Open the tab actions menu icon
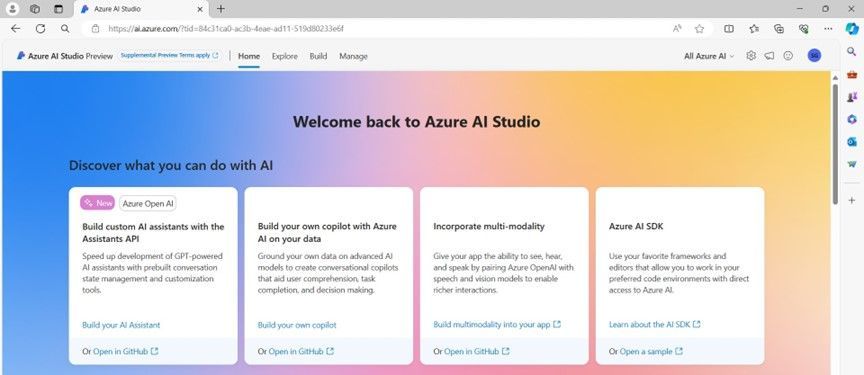Image resolution: width=864 pixels, height=375 pixels. 59,9
